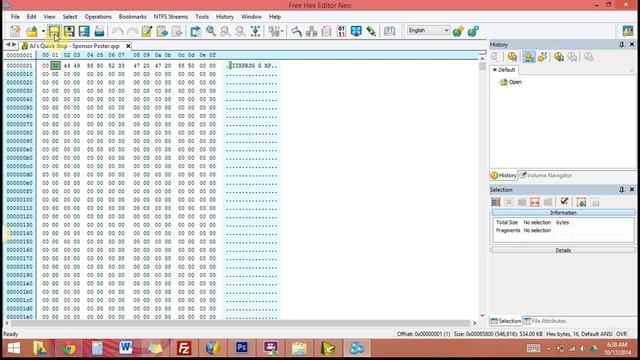Collapse the Information section header
This screenshot has height=360, width=640.
point(563,213)
